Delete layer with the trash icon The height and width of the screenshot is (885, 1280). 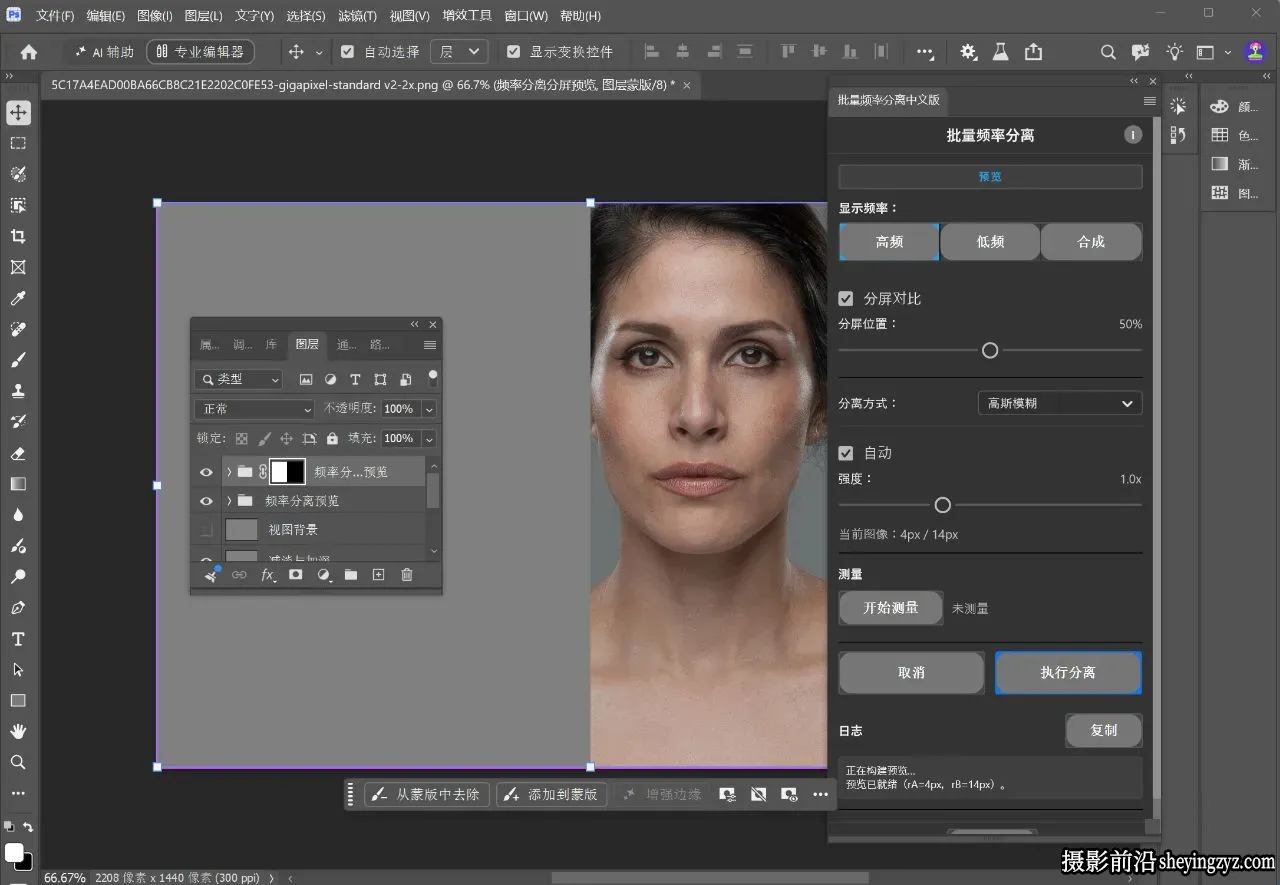pos(407,575)
